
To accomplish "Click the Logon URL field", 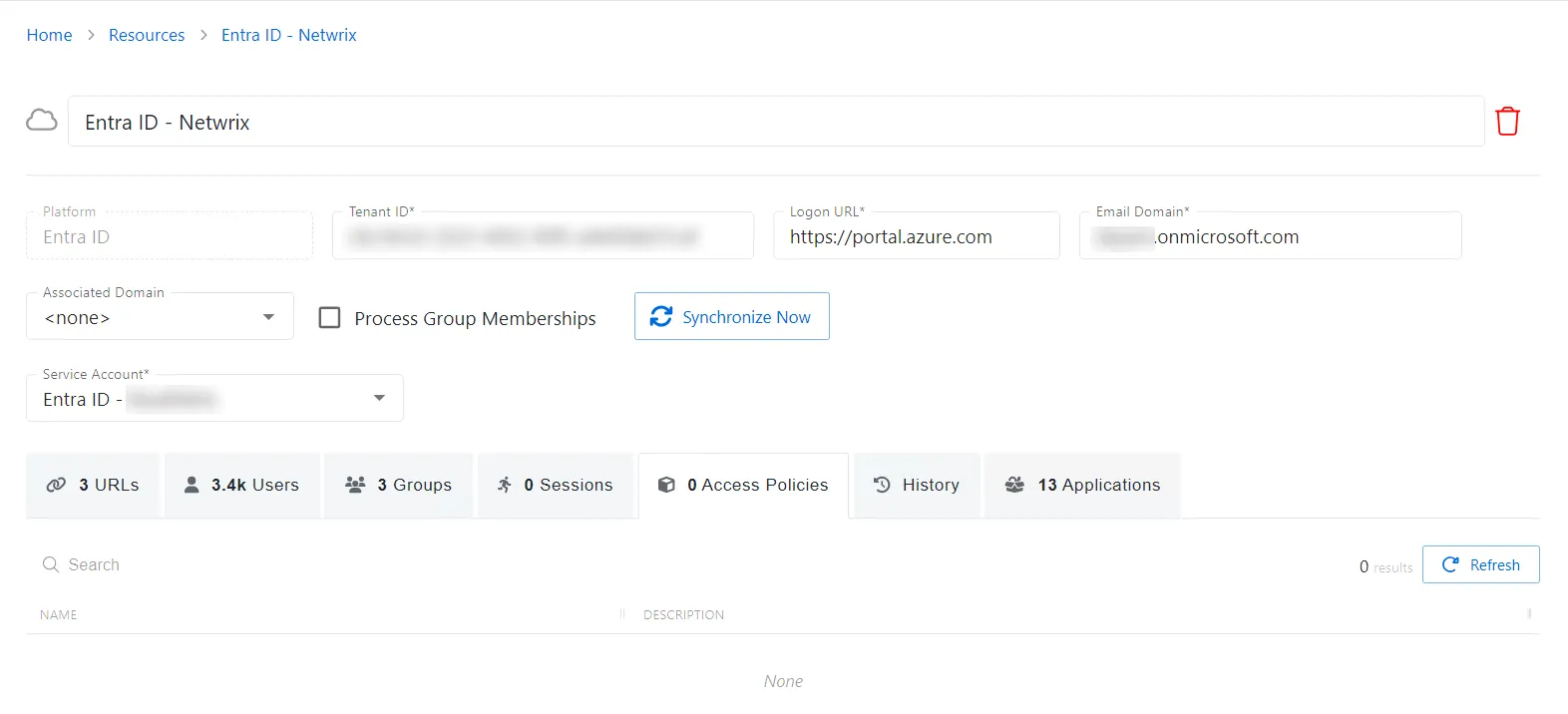I will (917, 235).
